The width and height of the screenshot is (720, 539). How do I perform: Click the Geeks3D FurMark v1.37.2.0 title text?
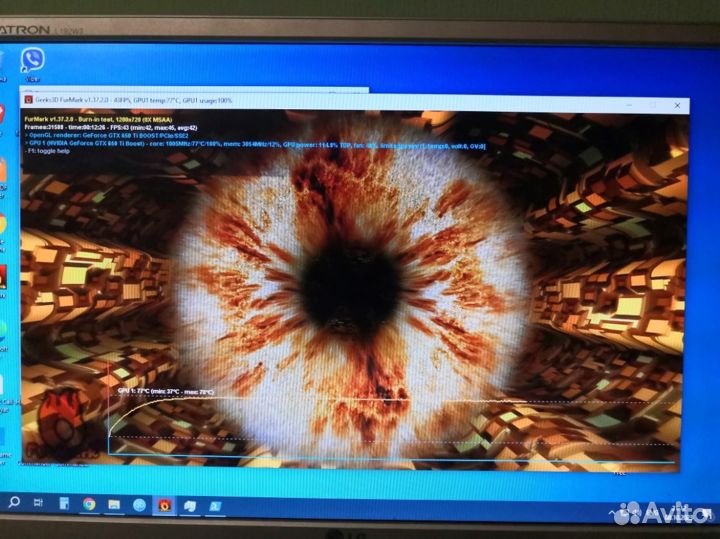tap(134, 100)
